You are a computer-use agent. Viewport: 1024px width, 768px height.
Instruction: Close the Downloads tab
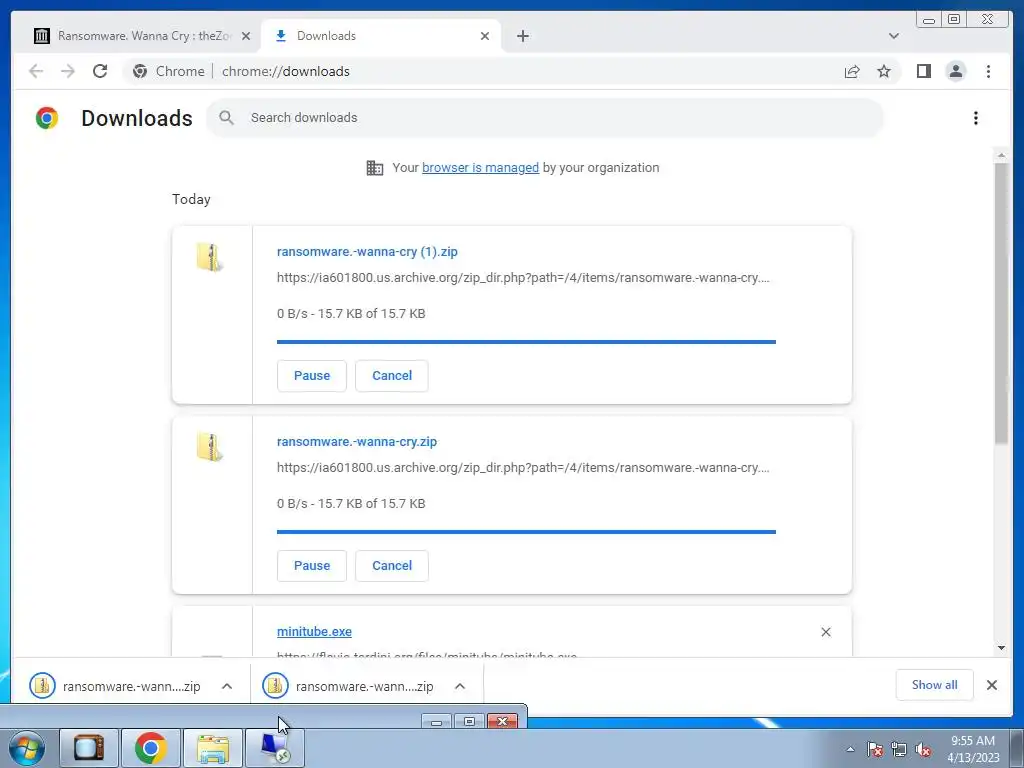(x=485, y=36)
